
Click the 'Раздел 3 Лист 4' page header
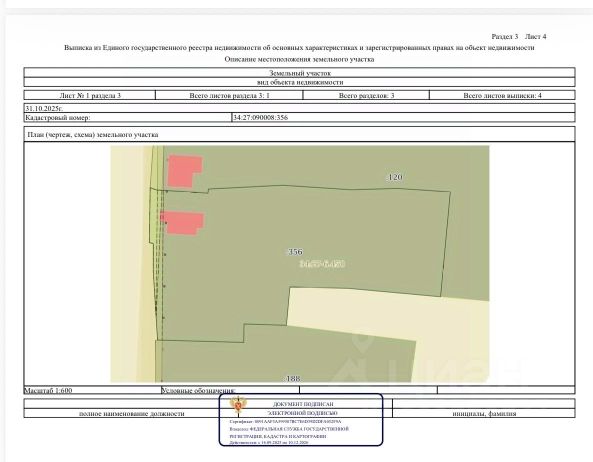click(x=518, y=37)
